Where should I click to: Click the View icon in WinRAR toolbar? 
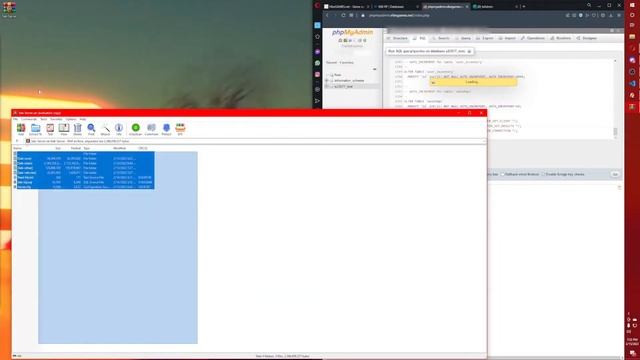pos(64,129)
